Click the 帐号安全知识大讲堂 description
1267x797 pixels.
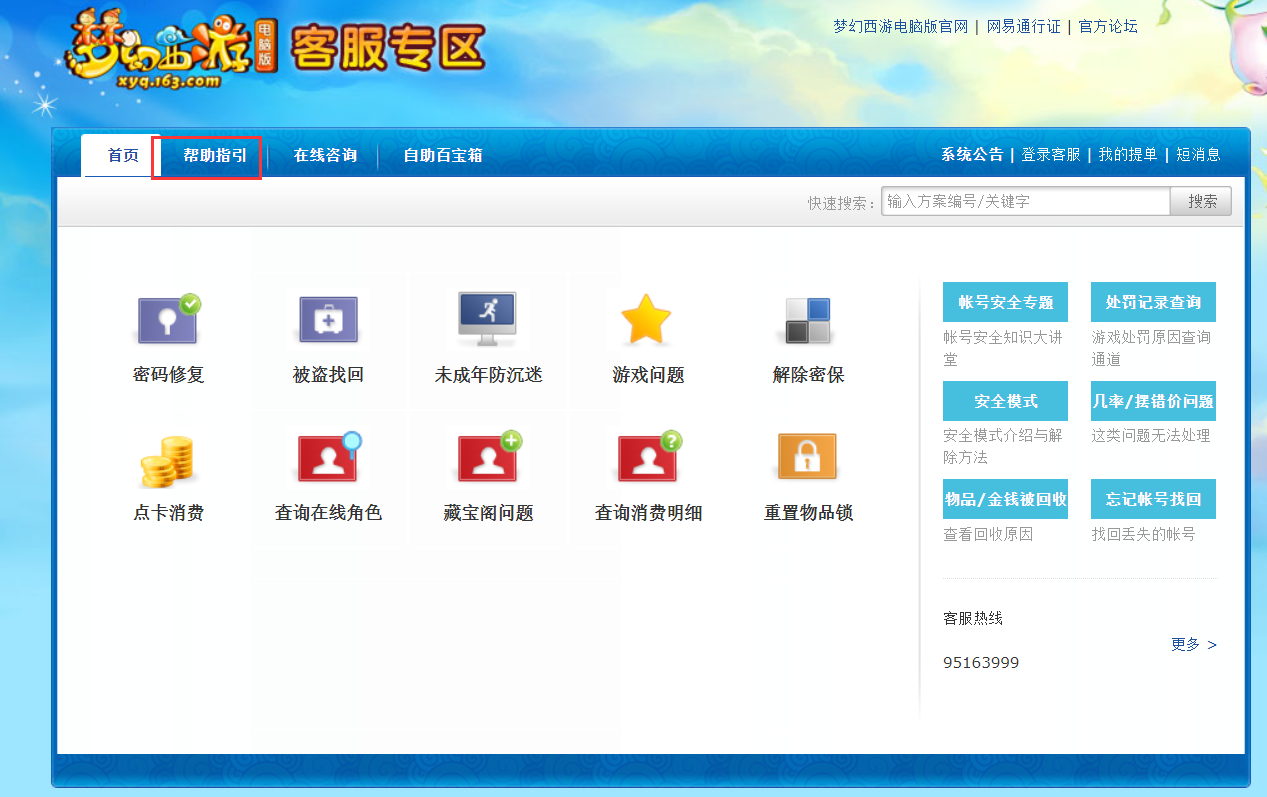1003,348
